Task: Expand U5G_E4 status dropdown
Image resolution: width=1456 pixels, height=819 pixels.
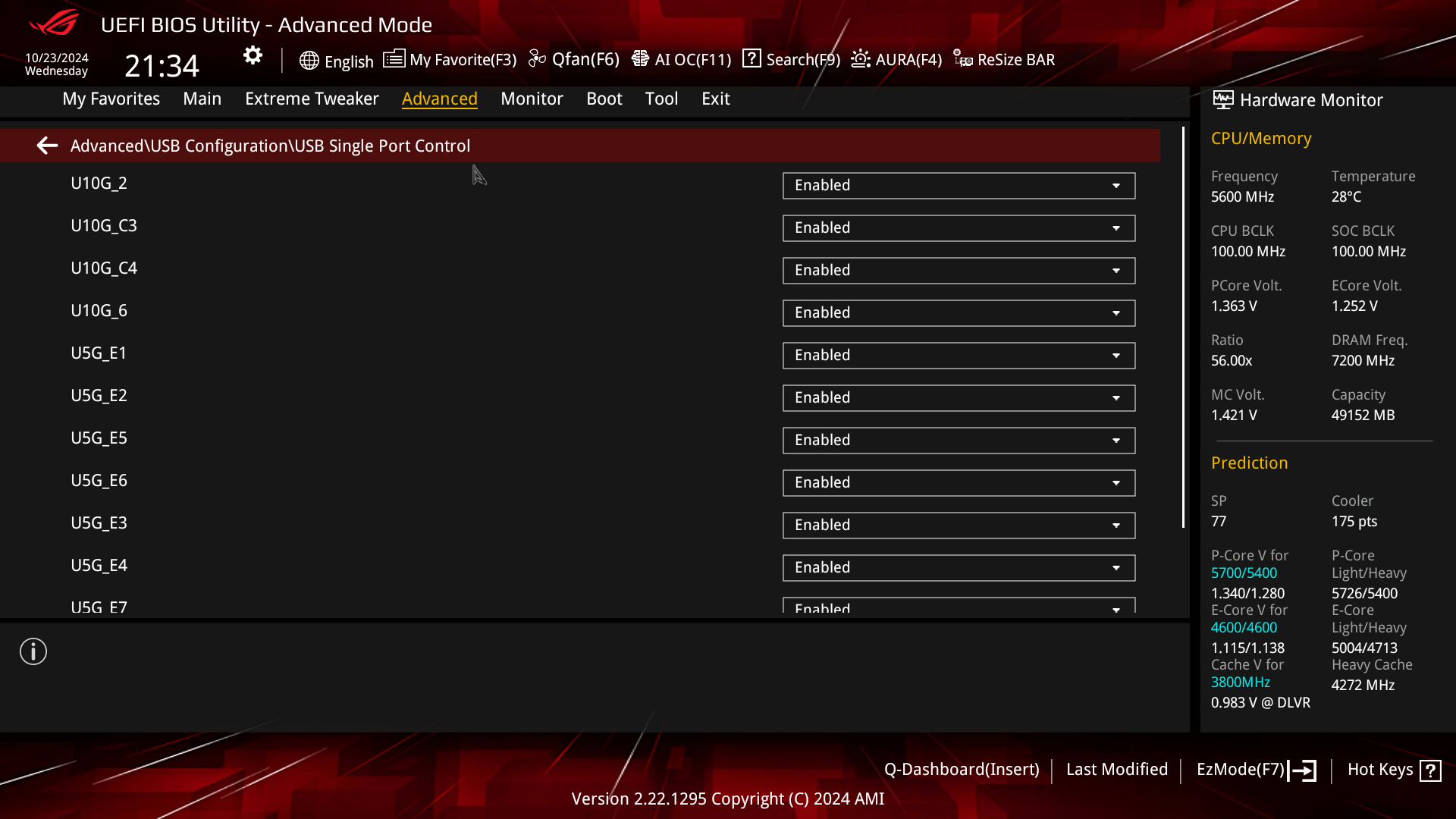Action: tap(1116, 567)
